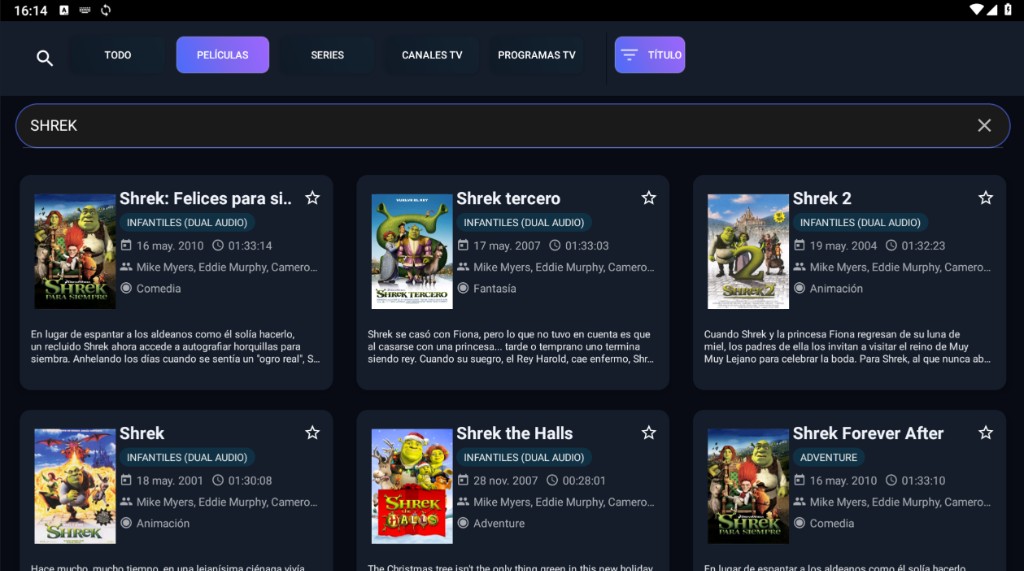Click the genre circle icon beside Fantasía

463,288
